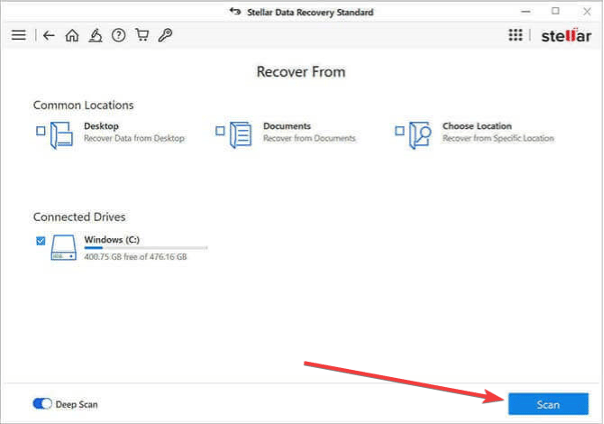Click the Choose Location magnifier folder icon
Viewport: 604px width, 424px height.
420,135
